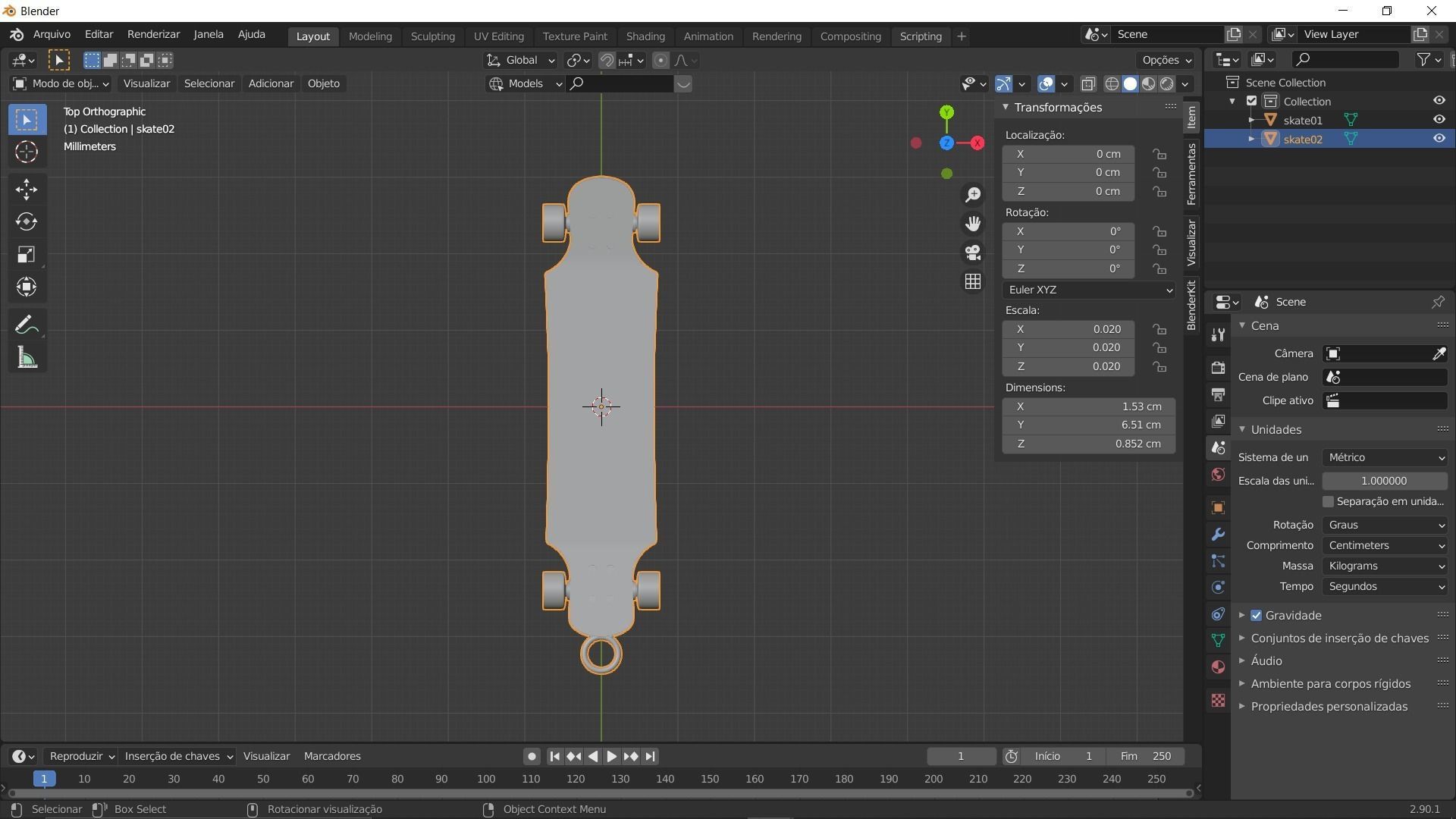The width and height of the screenshot is (1456, 819).
Task: Select the Move tool in the toolbar
Action: 27,189
